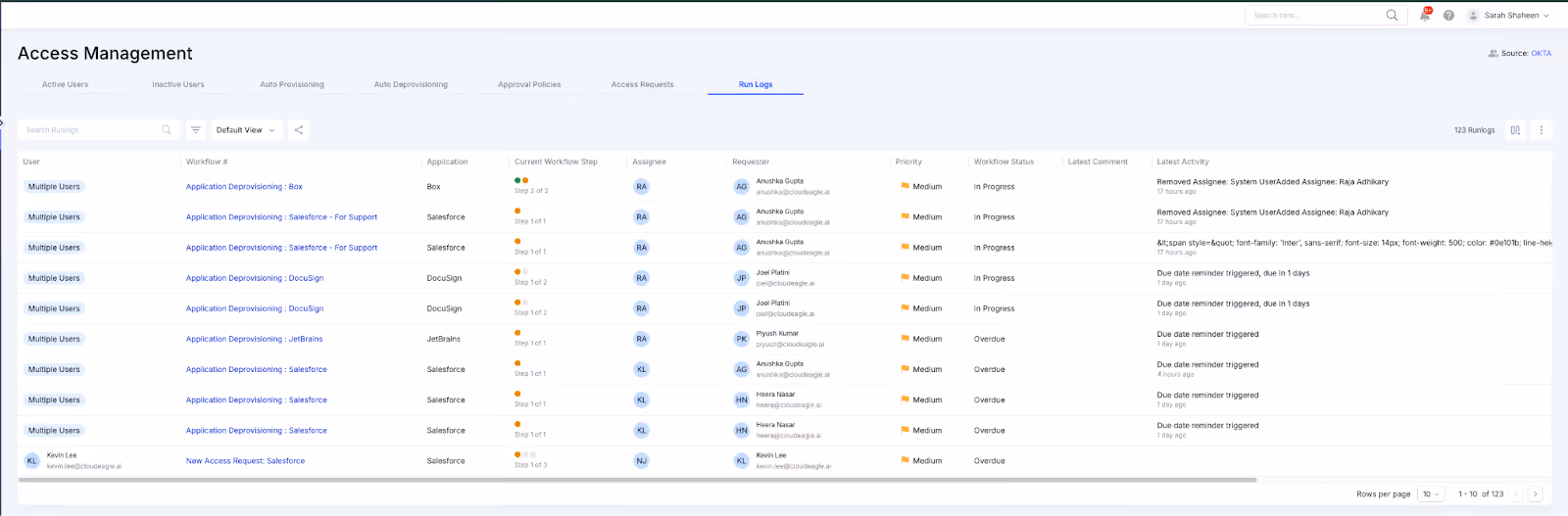1568x516 pixels.
Task: Click the OKTA source link
Action: point(1542,54)
